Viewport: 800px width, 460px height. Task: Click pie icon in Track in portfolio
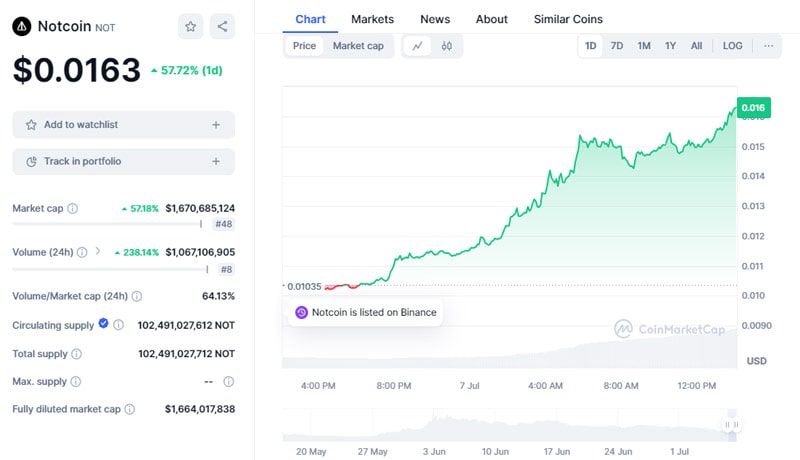click(x=32, y=162)
